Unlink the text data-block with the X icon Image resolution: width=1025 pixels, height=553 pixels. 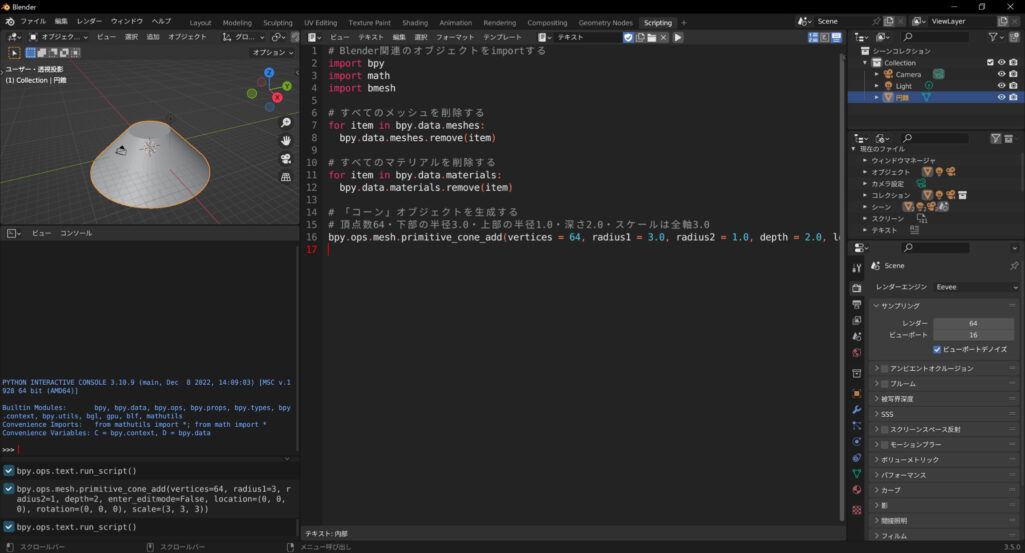click(664, 37)
